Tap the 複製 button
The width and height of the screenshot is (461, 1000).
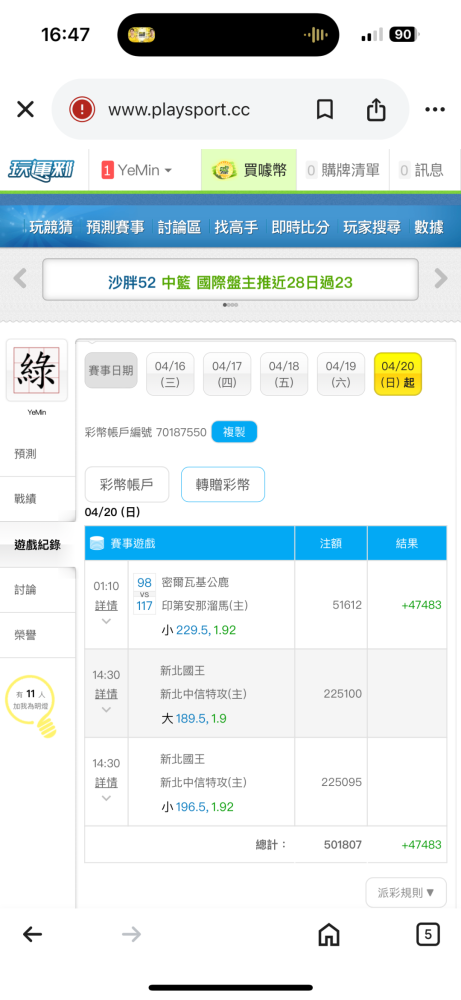point(234,432)
